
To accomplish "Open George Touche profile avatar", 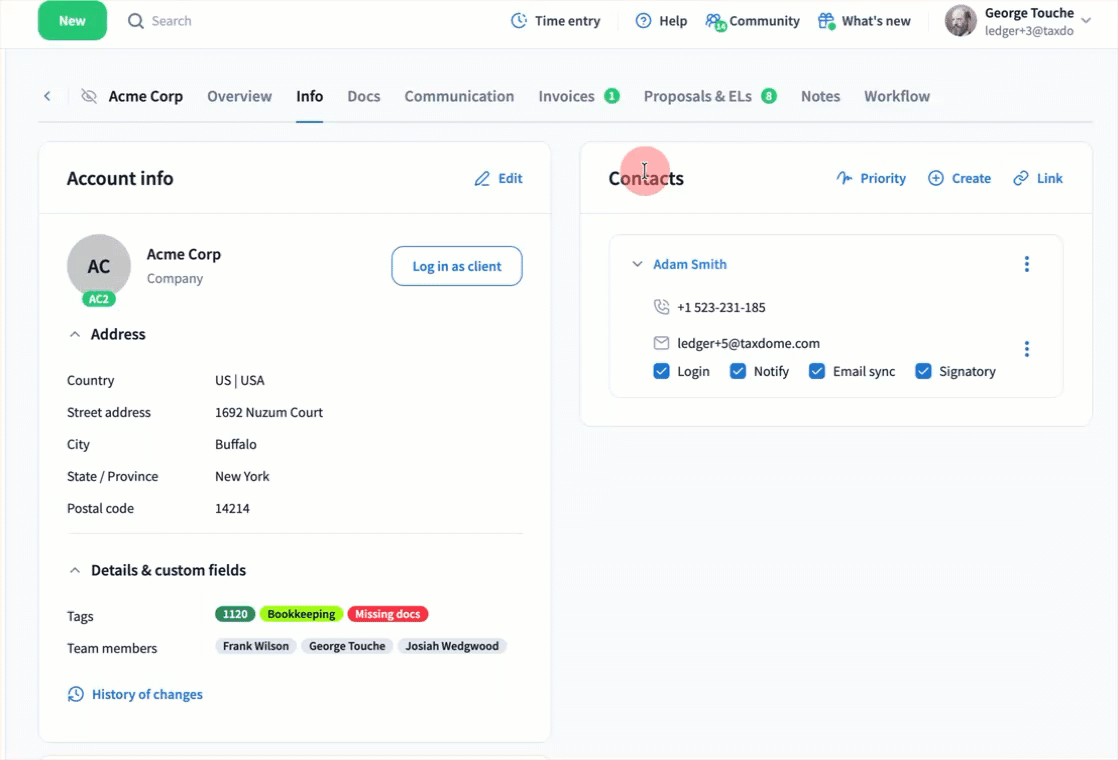I will pos(960,21).
